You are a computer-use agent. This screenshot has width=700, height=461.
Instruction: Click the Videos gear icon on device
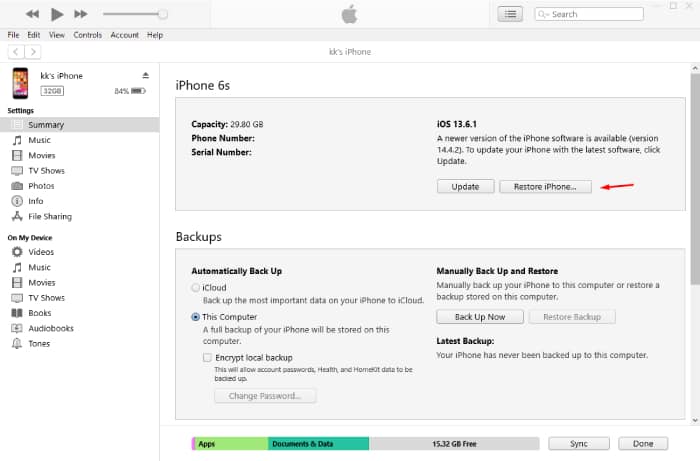(17, 252)
